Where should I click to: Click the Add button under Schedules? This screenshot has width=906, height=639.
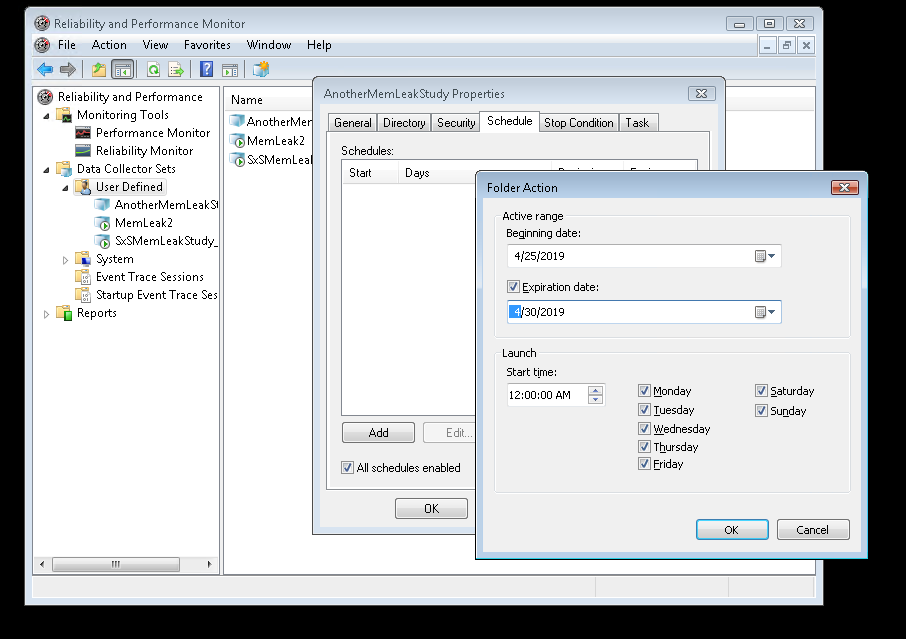point(378,432)
